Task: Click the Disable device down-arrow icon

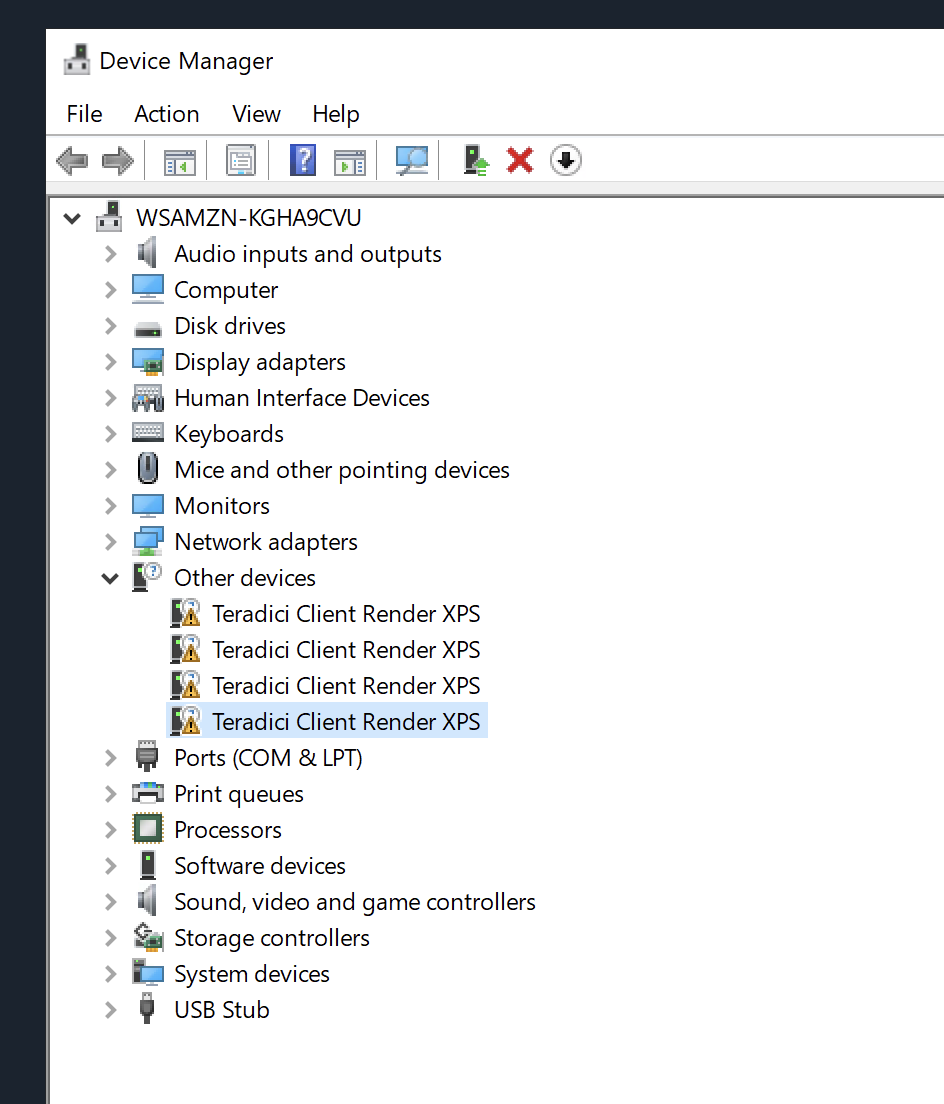Action: [566, 160]
